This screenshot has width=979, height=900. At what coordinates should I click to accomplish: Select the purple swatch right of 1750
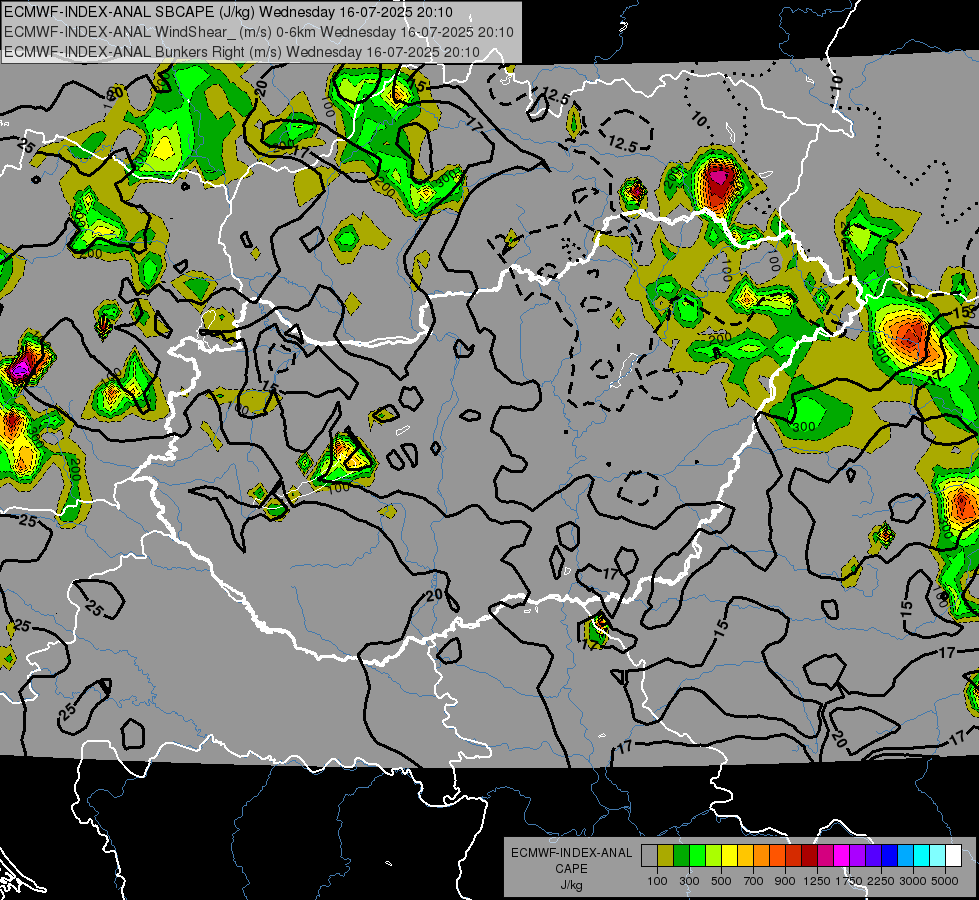tap(858, 856)
